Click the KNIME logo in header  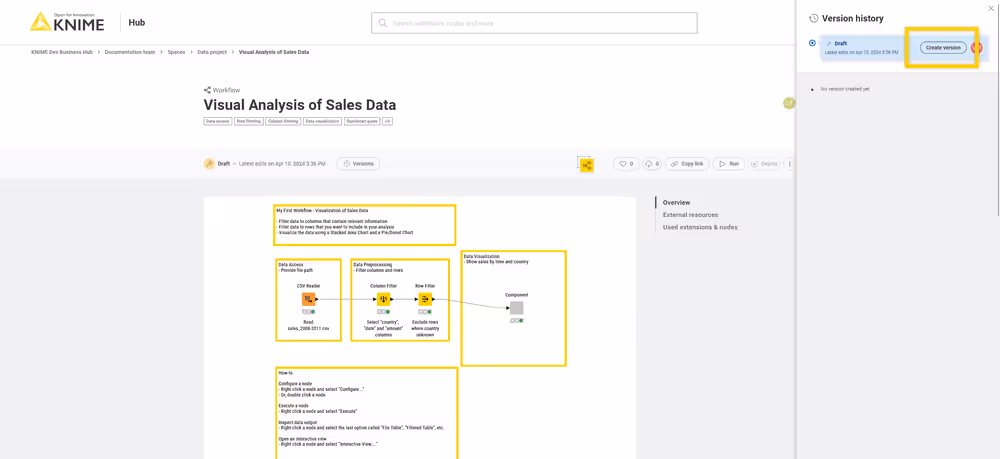coord(66,22)
